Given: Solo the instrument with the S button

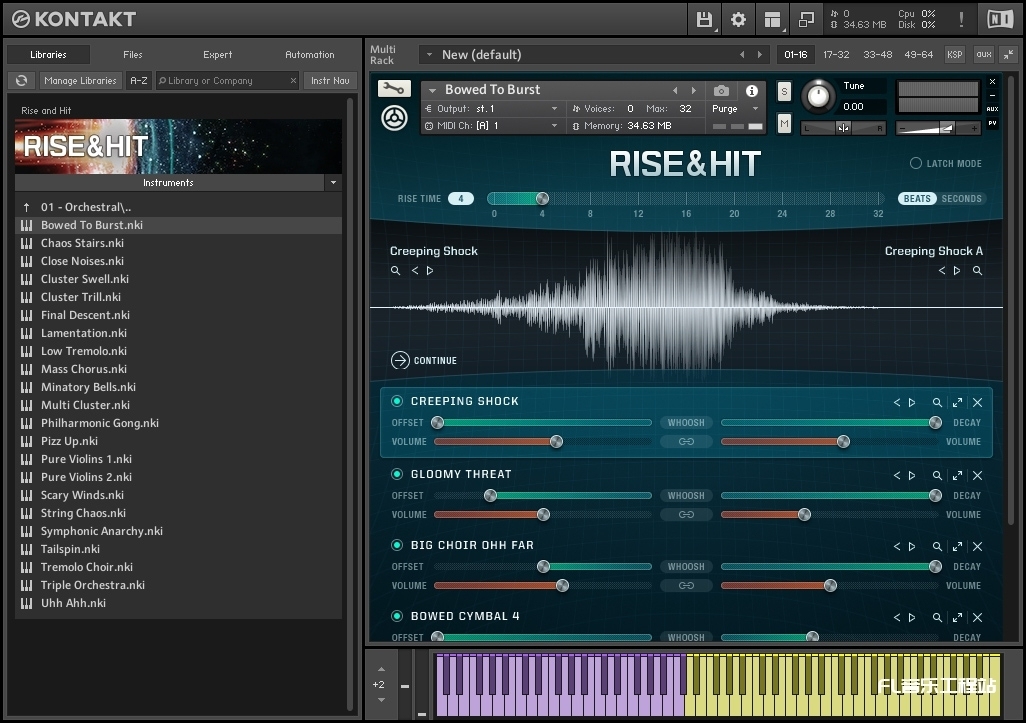Looking at the screenshot, I should coord(784,90).
